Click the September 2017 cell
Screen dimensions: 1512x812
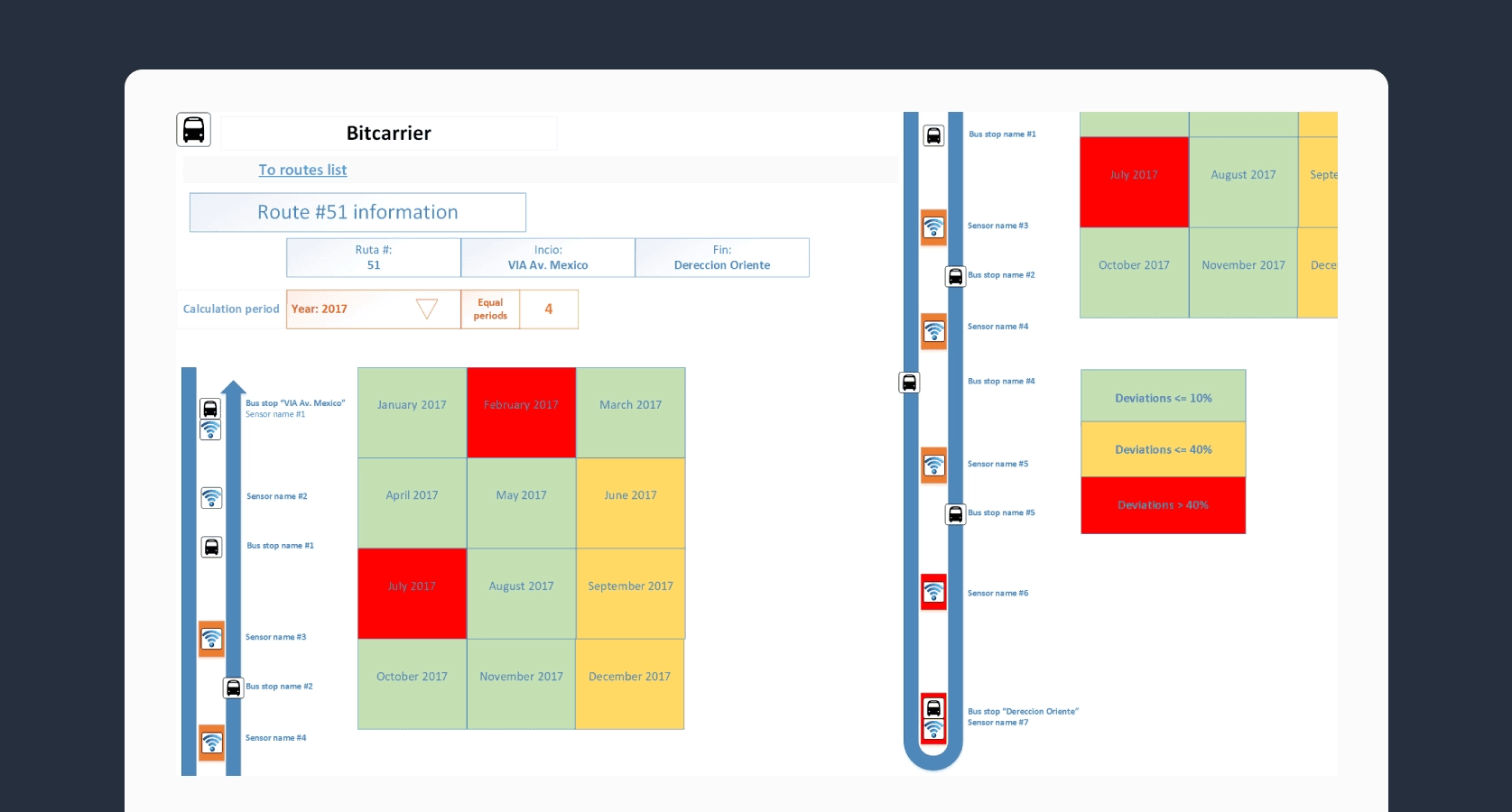[x=630, y=594]
